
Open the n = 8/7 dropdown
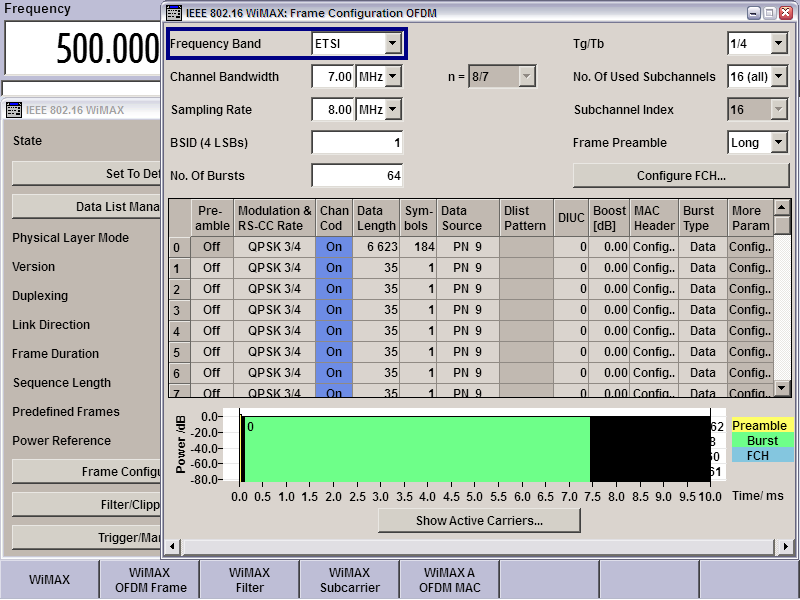tap(526, 77)
